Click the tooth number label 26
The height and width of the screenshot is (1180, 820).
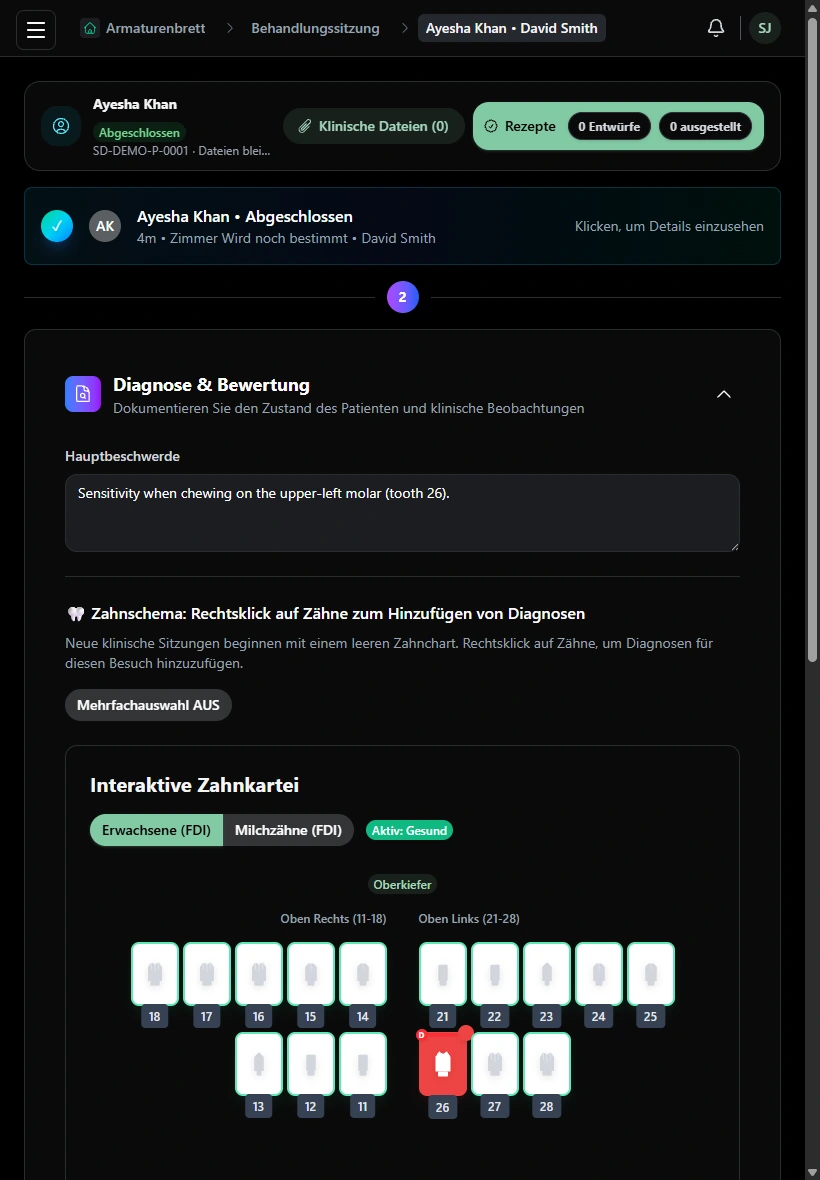(442, 1107)
